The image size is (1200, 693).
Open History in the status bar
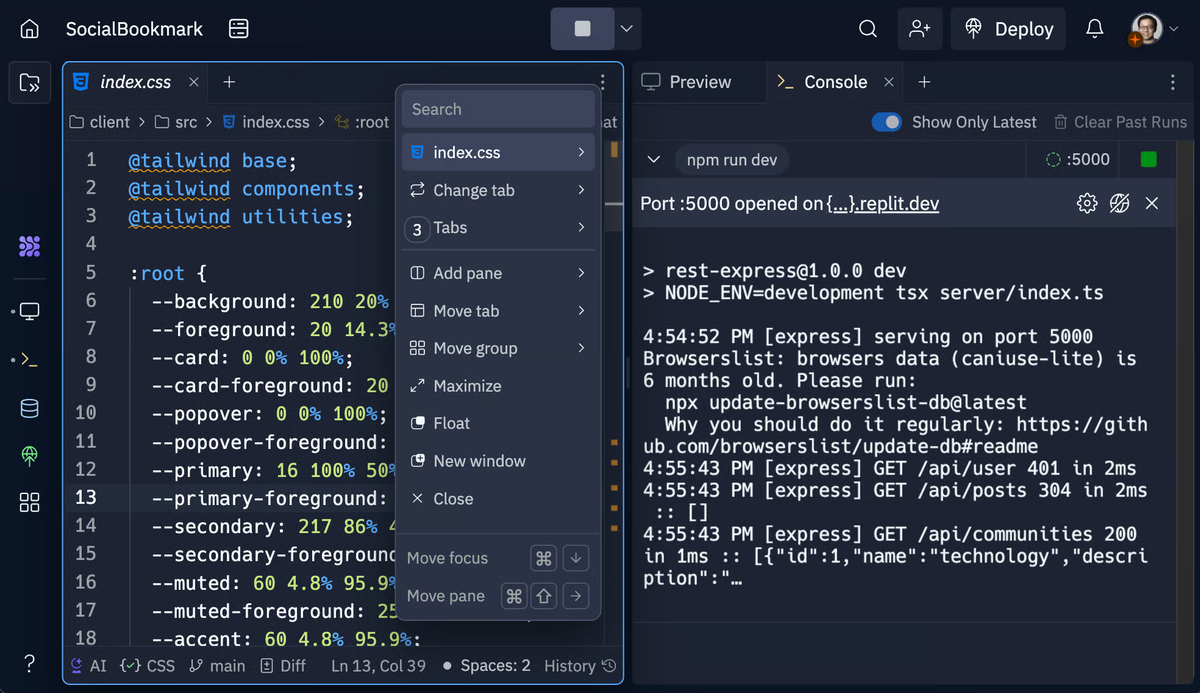tap(580, 665)
